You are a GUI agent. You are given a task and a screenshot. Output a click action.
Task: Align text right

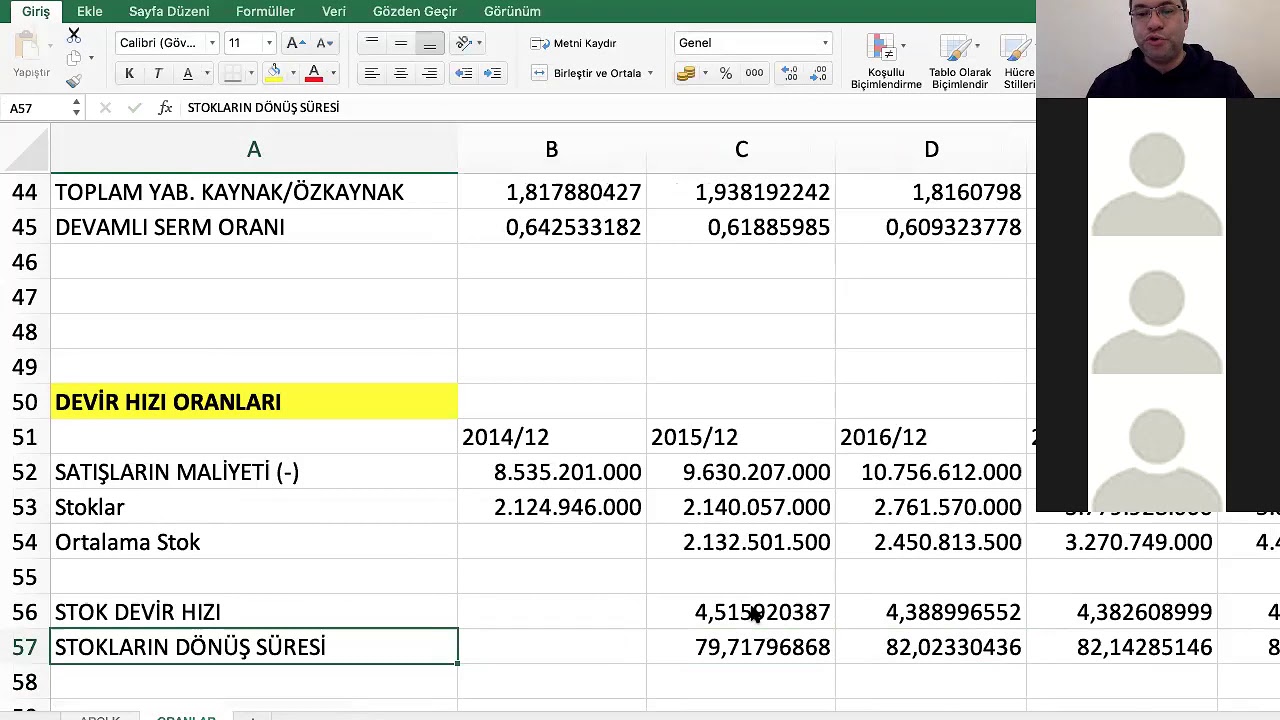click(x=430, y=73)
